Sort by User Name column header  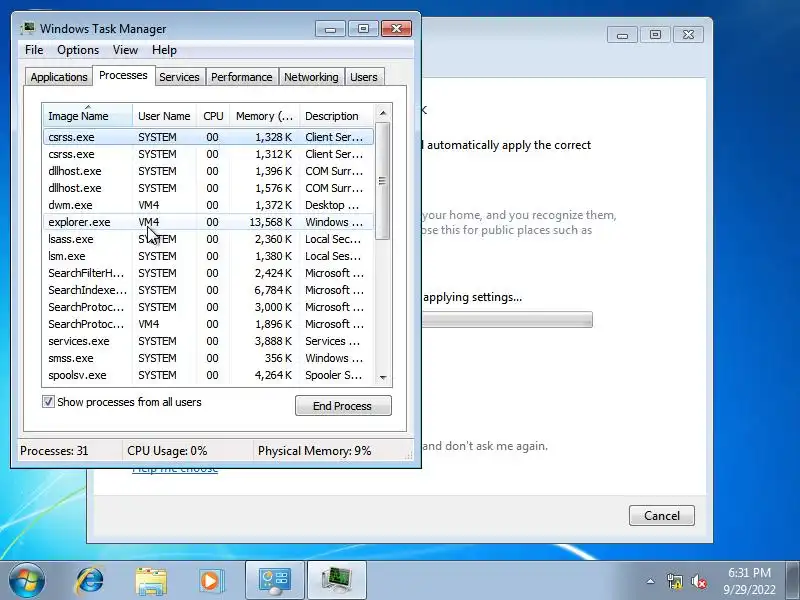(x=164, y=116)
